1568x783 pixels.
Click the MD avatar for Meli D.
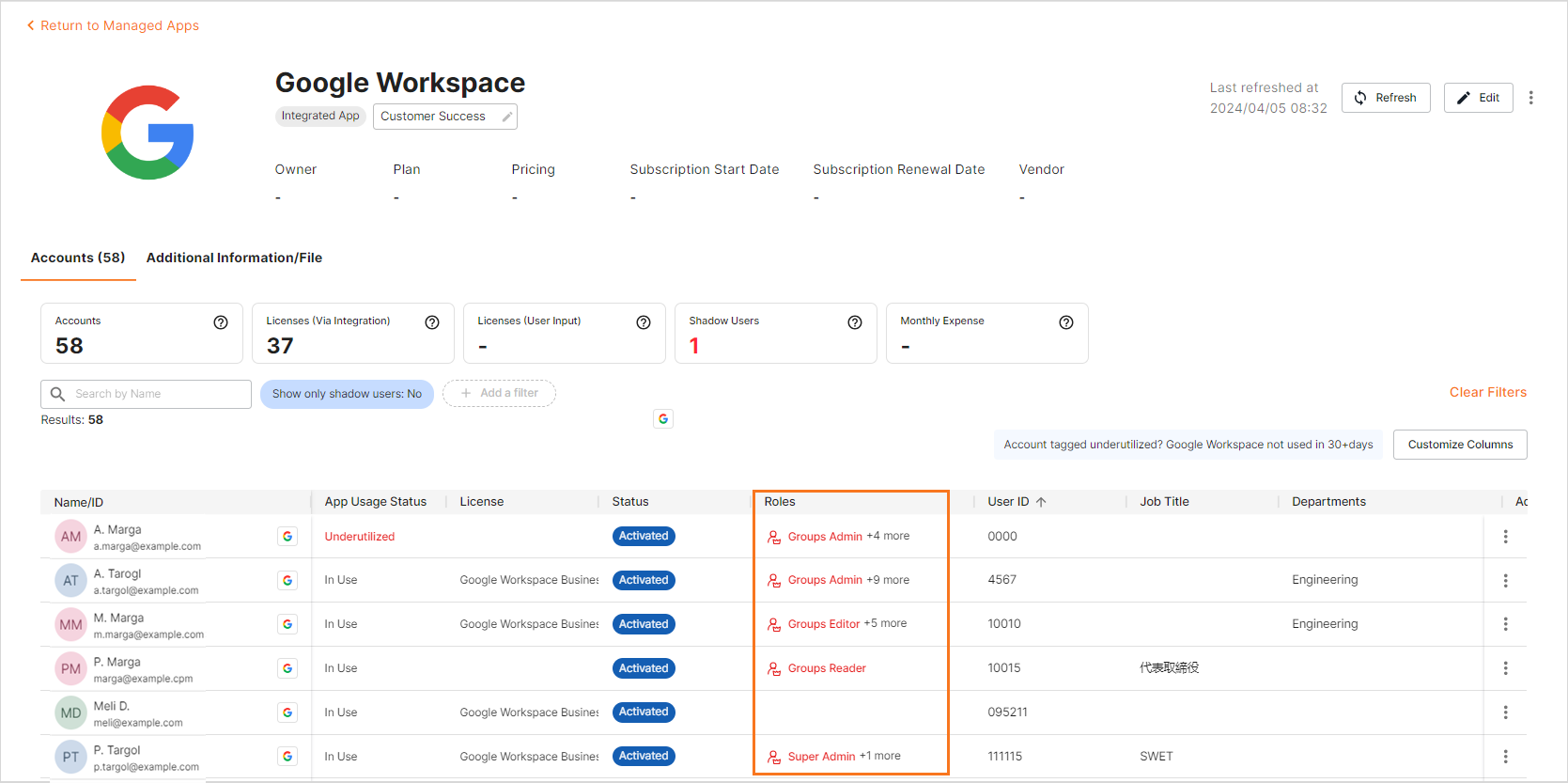click(71, 713)
